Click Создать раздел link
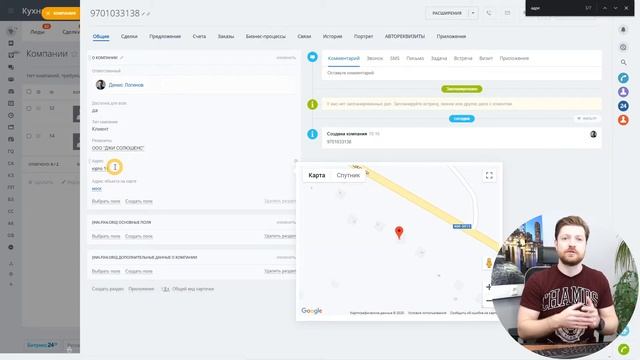 pyautogui.click(x=107, y=289)
